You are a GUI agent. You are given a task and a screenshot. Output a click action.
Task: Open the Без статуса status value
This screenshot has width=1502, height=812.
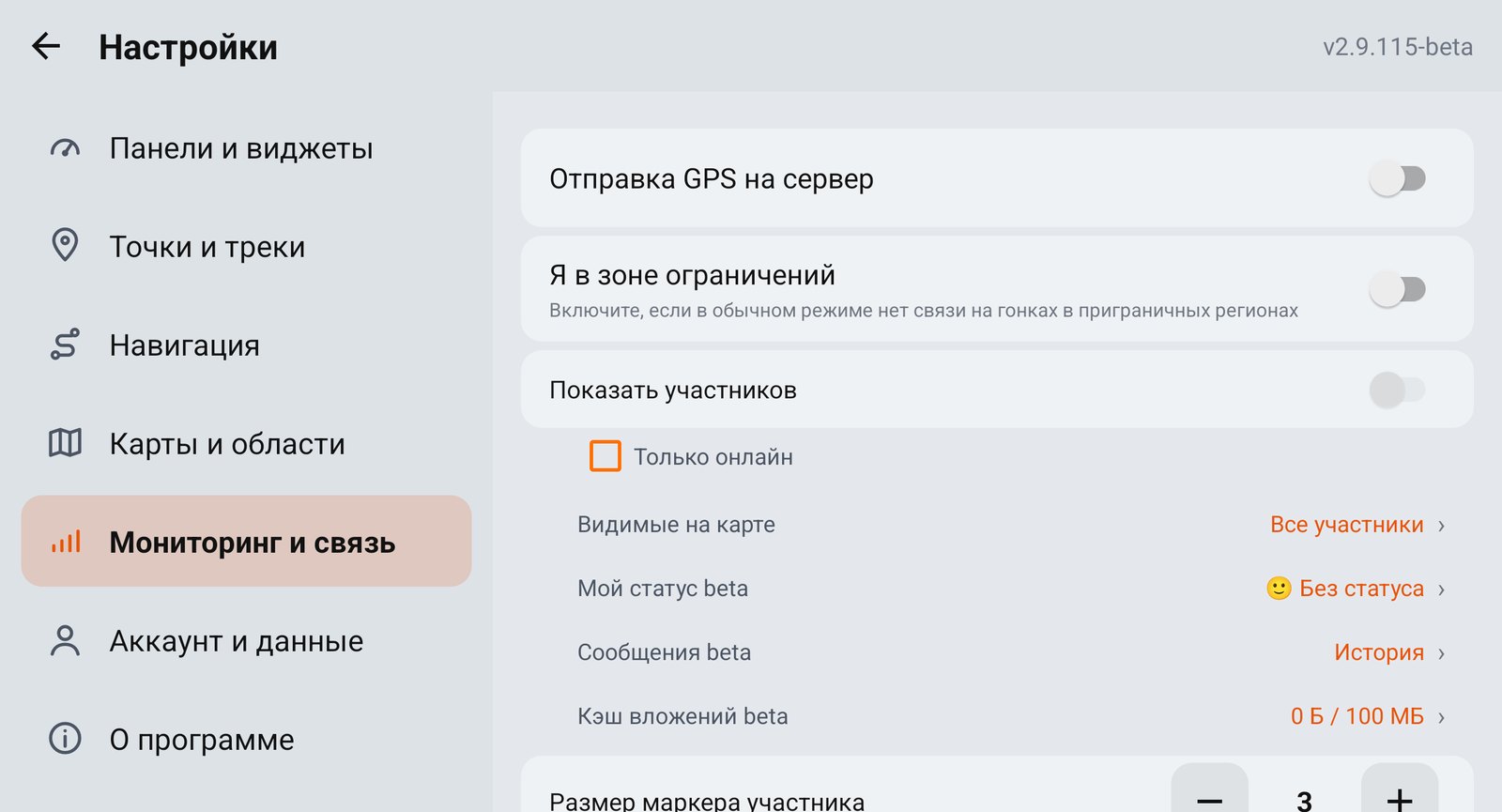pyautogui.click(x=1361, y=589)
